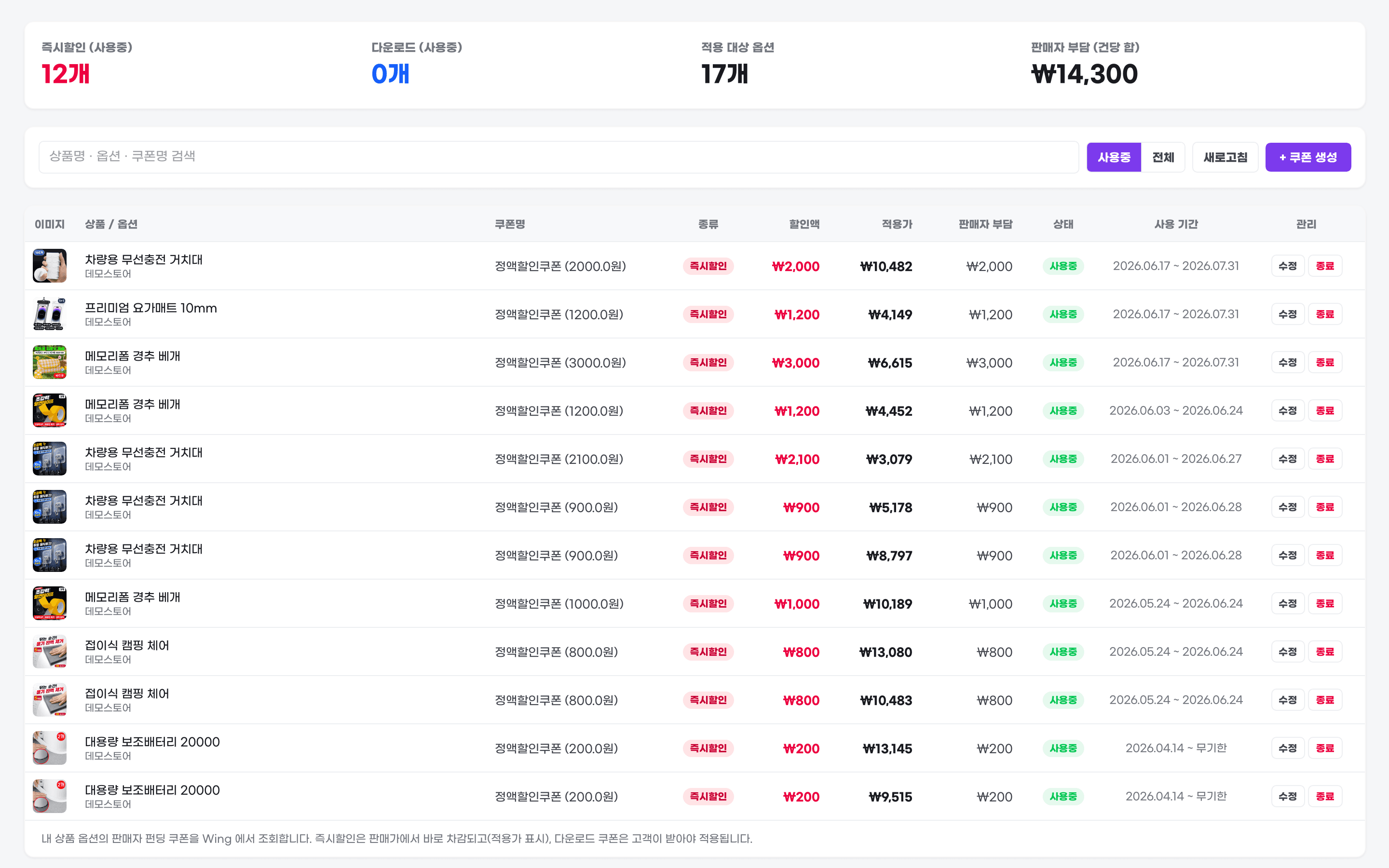1389x868 pixels.
Task: Select the 사용중 filter tab
Action: coord(1114,157)
